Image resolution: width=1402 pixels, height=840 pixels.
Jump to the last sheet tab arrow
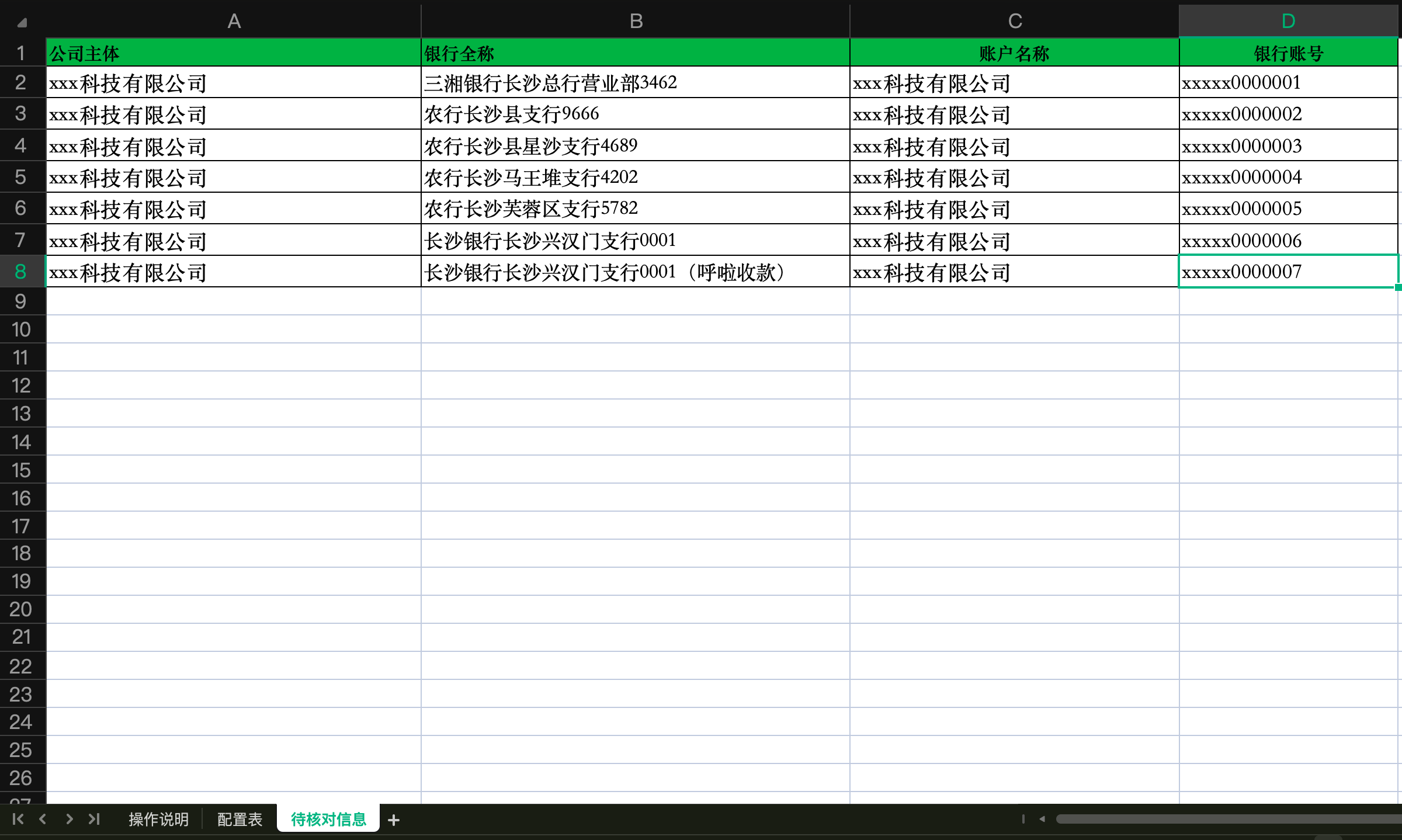coord(94,819)
